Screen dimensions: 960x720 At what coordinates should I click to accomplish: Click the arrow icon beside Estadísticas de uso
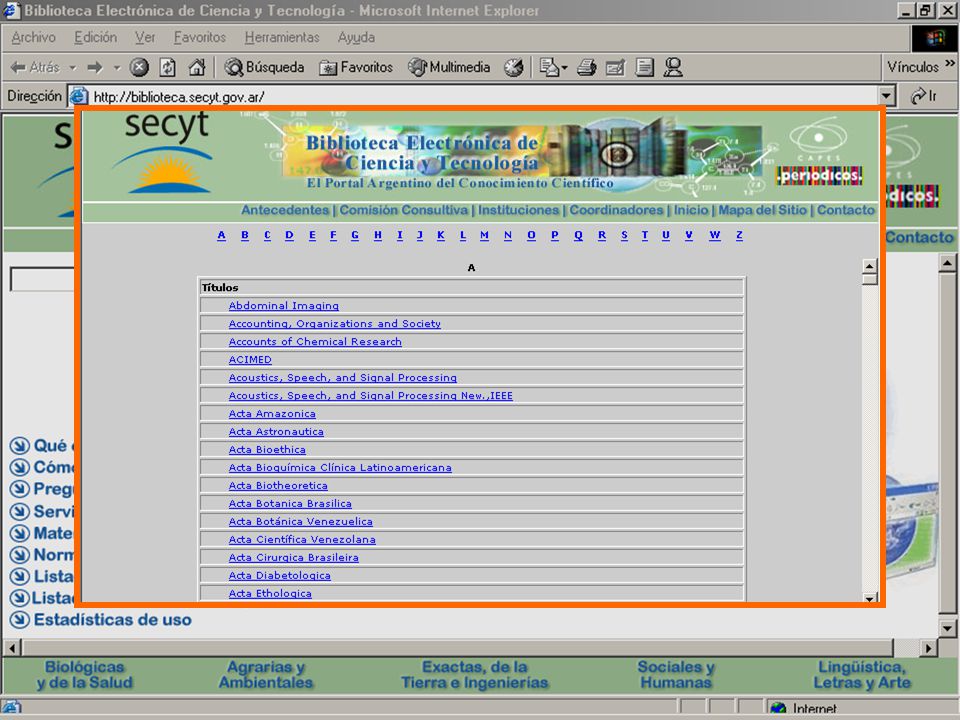[x=20, y=620]
